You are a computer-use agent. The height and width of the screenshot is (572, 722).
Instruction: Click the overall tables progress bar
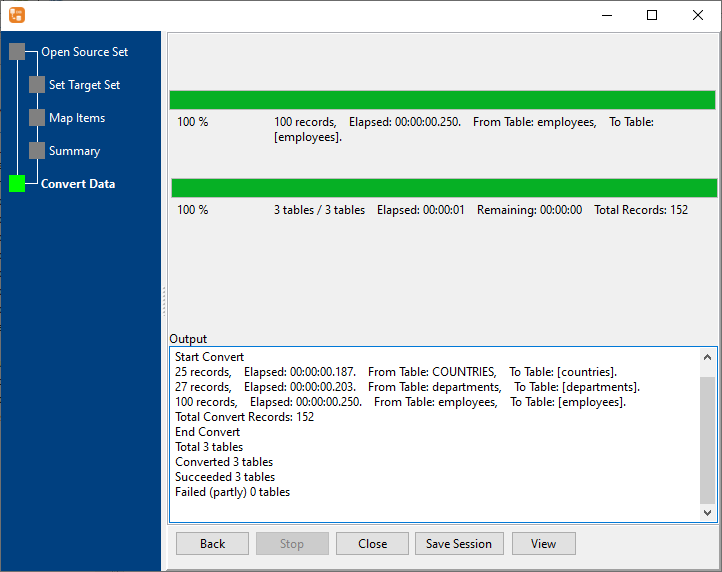click(444, 188)
